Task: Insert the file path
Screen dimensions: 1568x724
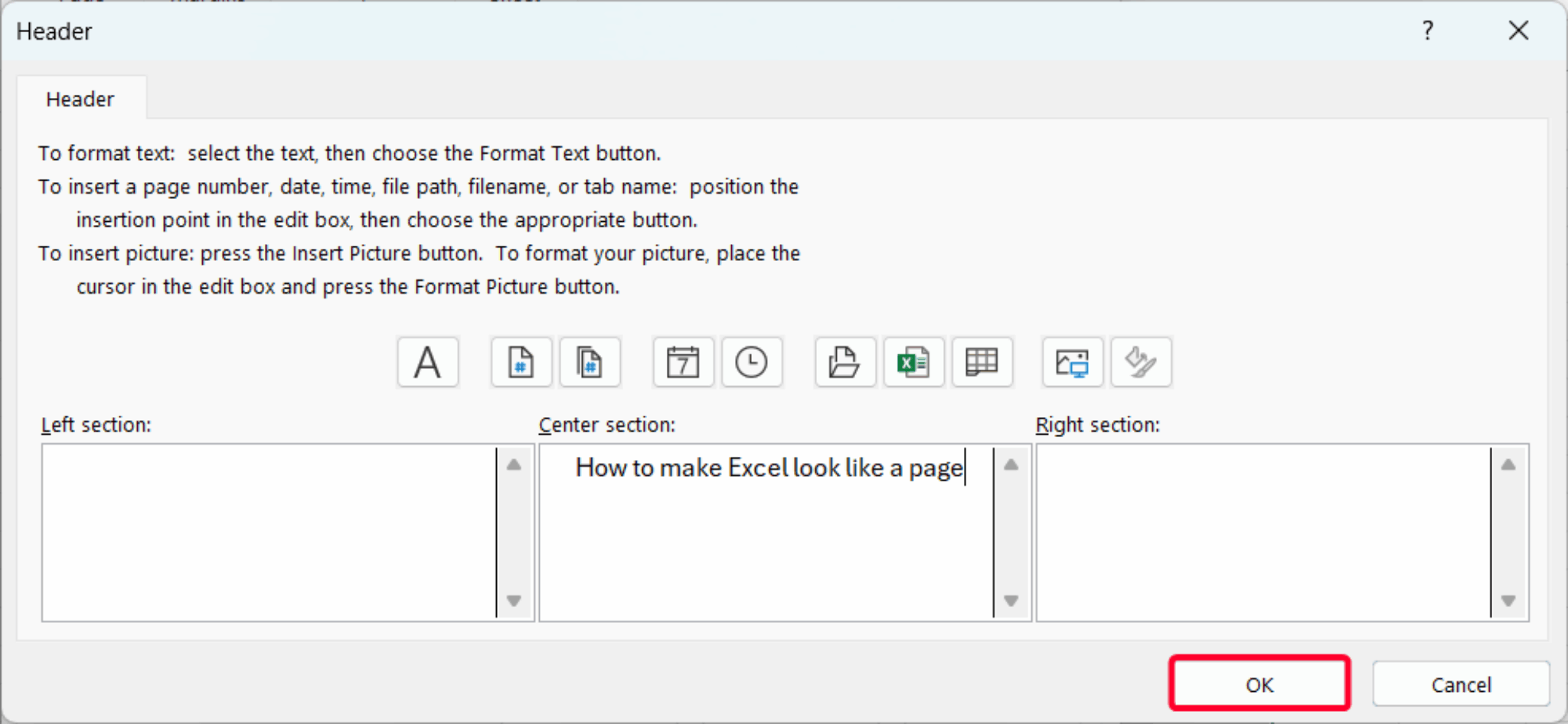Action: [x=844, y=362]
